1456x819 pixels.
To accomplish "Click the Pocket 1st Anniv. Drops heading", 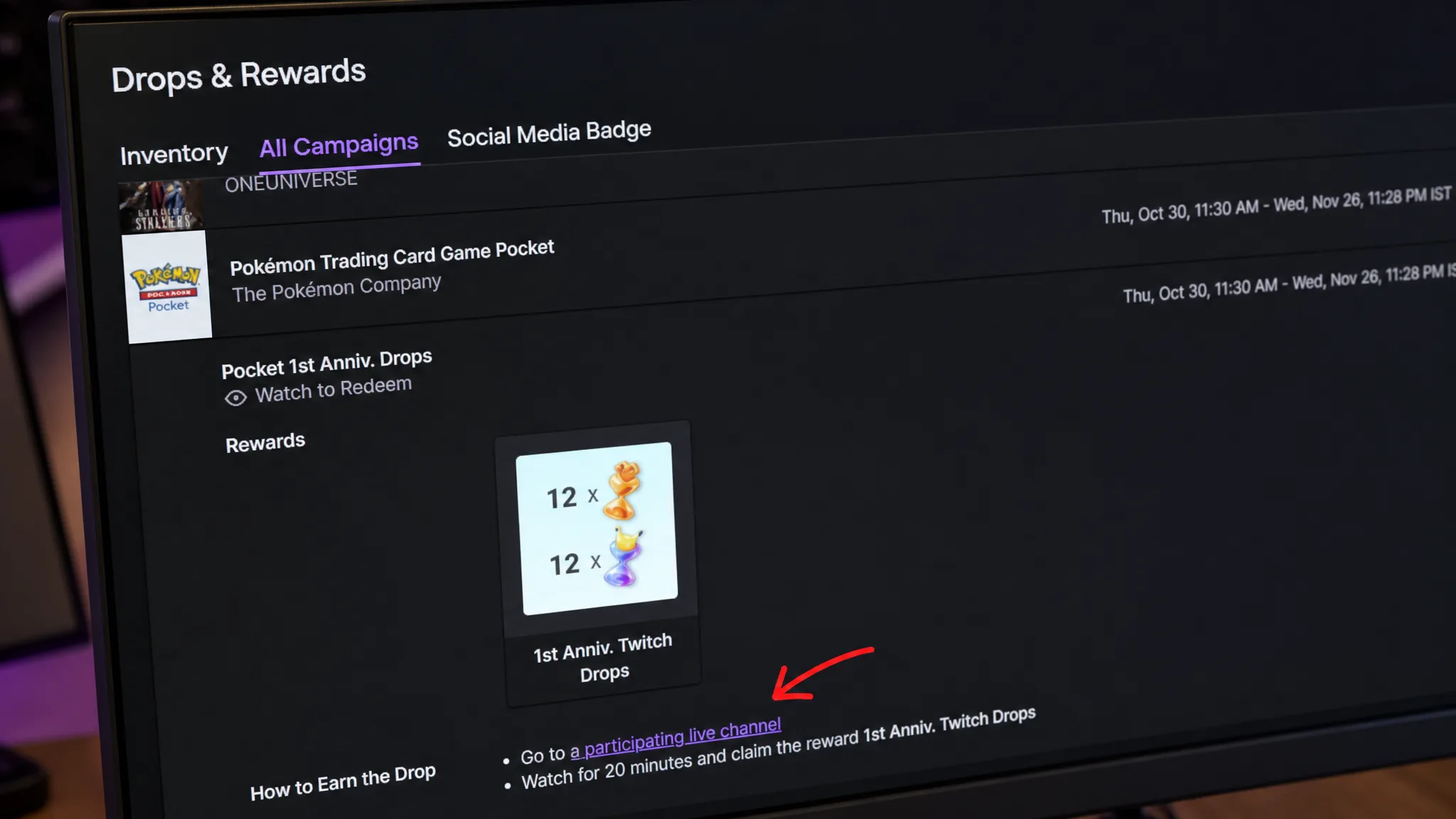I will click(x=326, y=364).
